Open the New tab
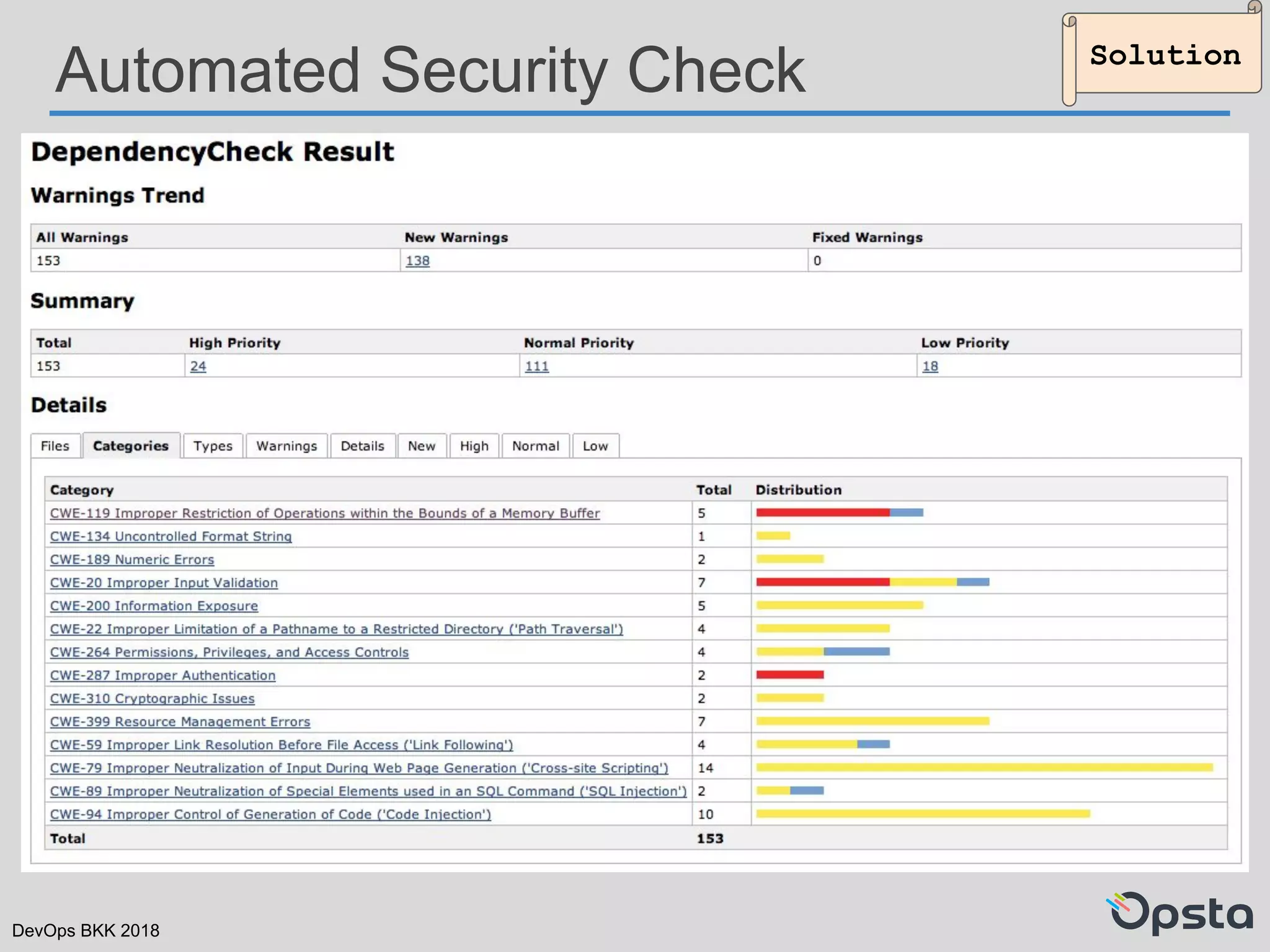 tap(422, 446)
